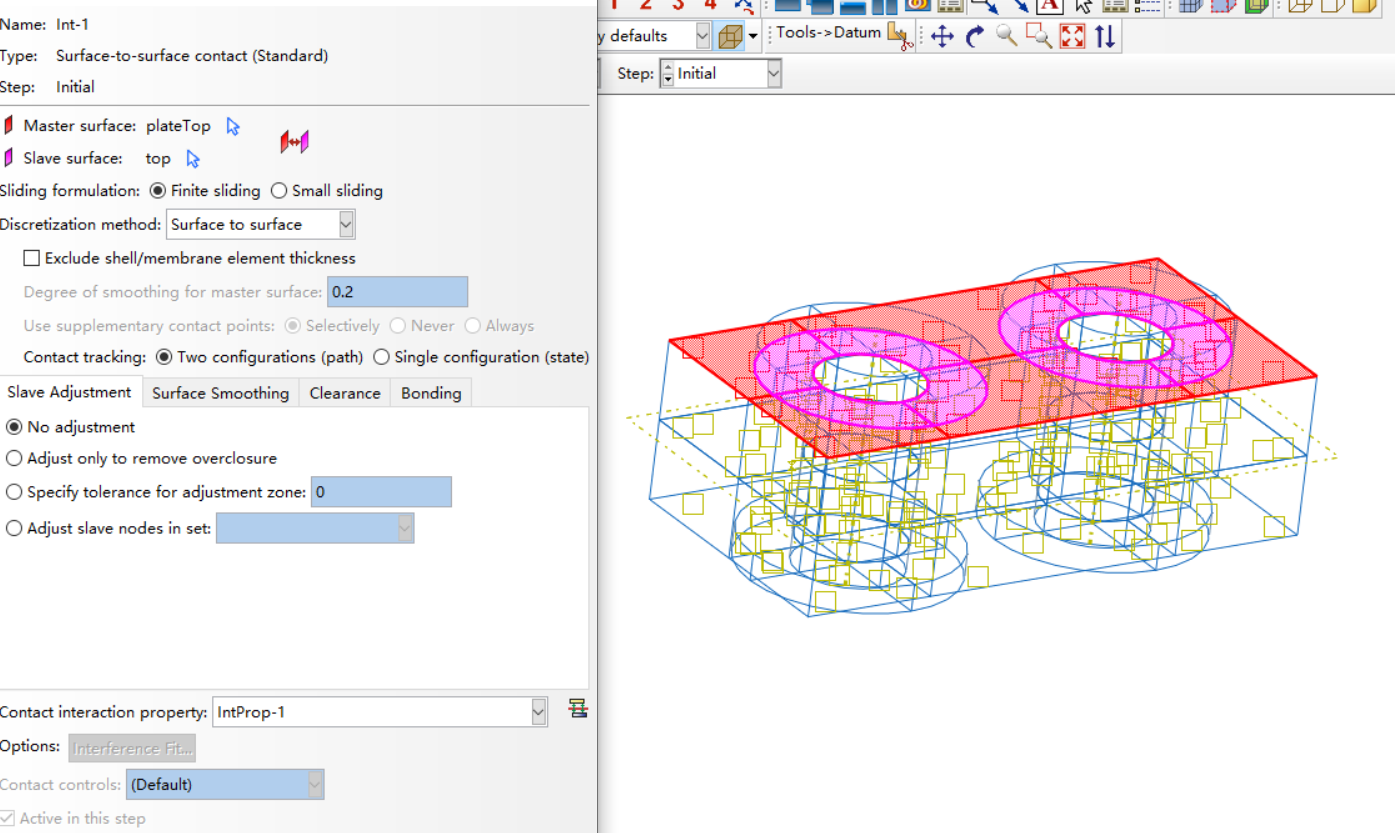Open the Discretization method dropdown
The image size is (1395, 833).
(x=346, y=224)
